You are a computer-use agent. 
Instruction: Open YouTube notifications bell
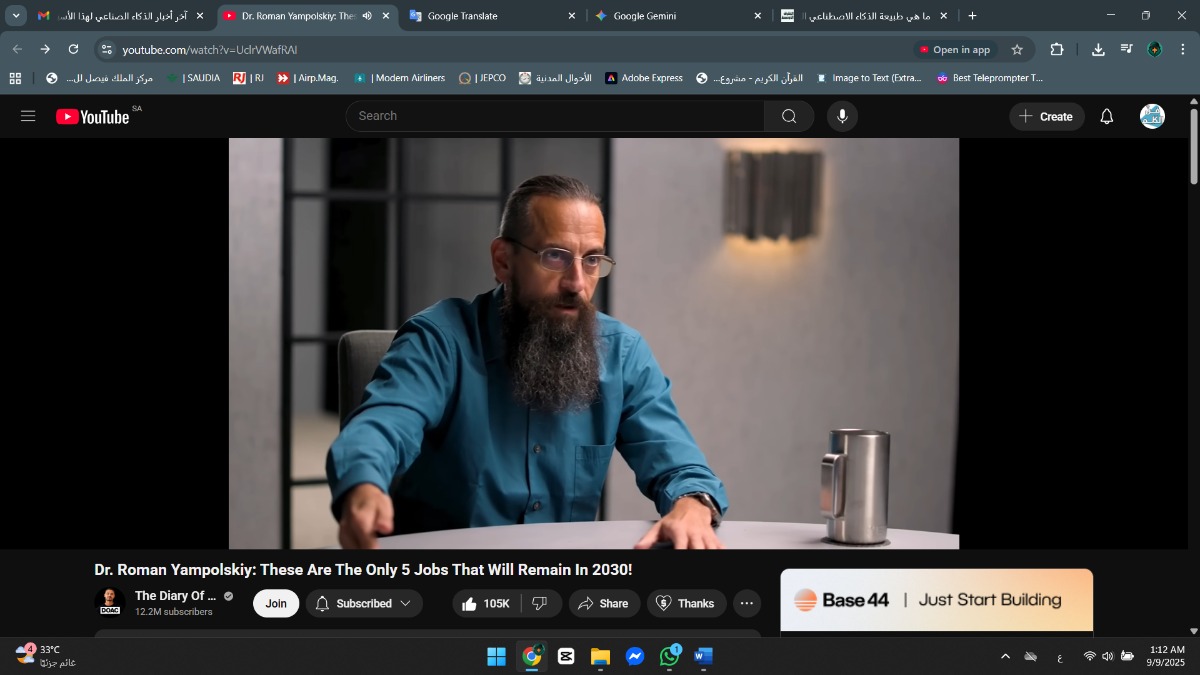(1106, 116)
